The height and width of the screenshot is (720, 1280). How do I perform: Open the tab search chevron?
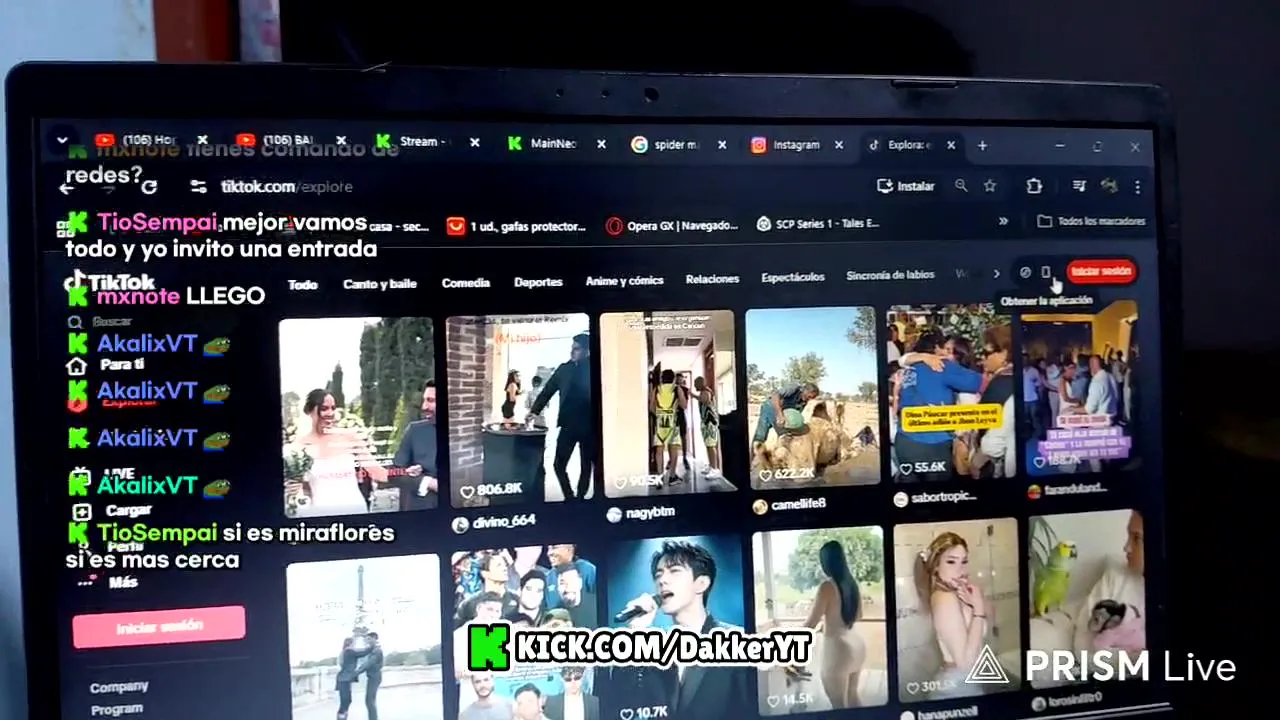click(x=62, y=140)
